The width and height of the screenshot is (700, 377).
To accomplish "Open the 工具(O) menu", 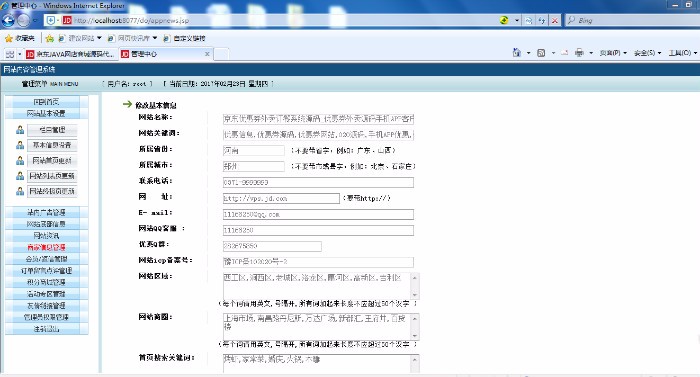I will (x=683, y=53).
